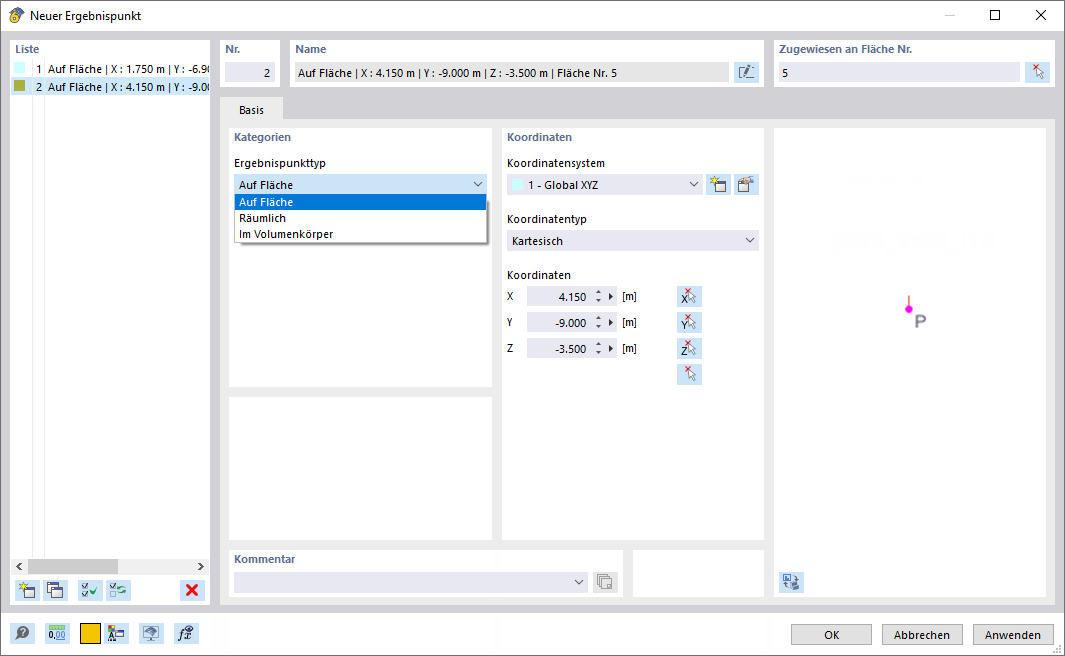Increase Y coordinate with spinner
Viewport: 1065px width, 656px height.
(598, 318)
